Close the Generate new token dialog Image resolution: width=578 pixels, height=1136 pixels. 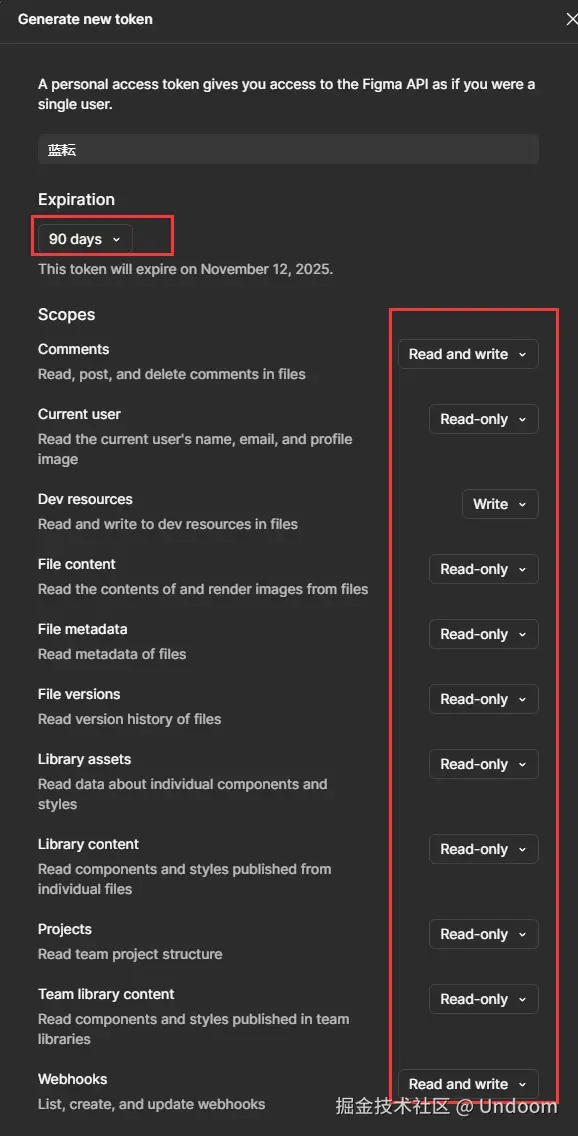[x=571, y=20]
